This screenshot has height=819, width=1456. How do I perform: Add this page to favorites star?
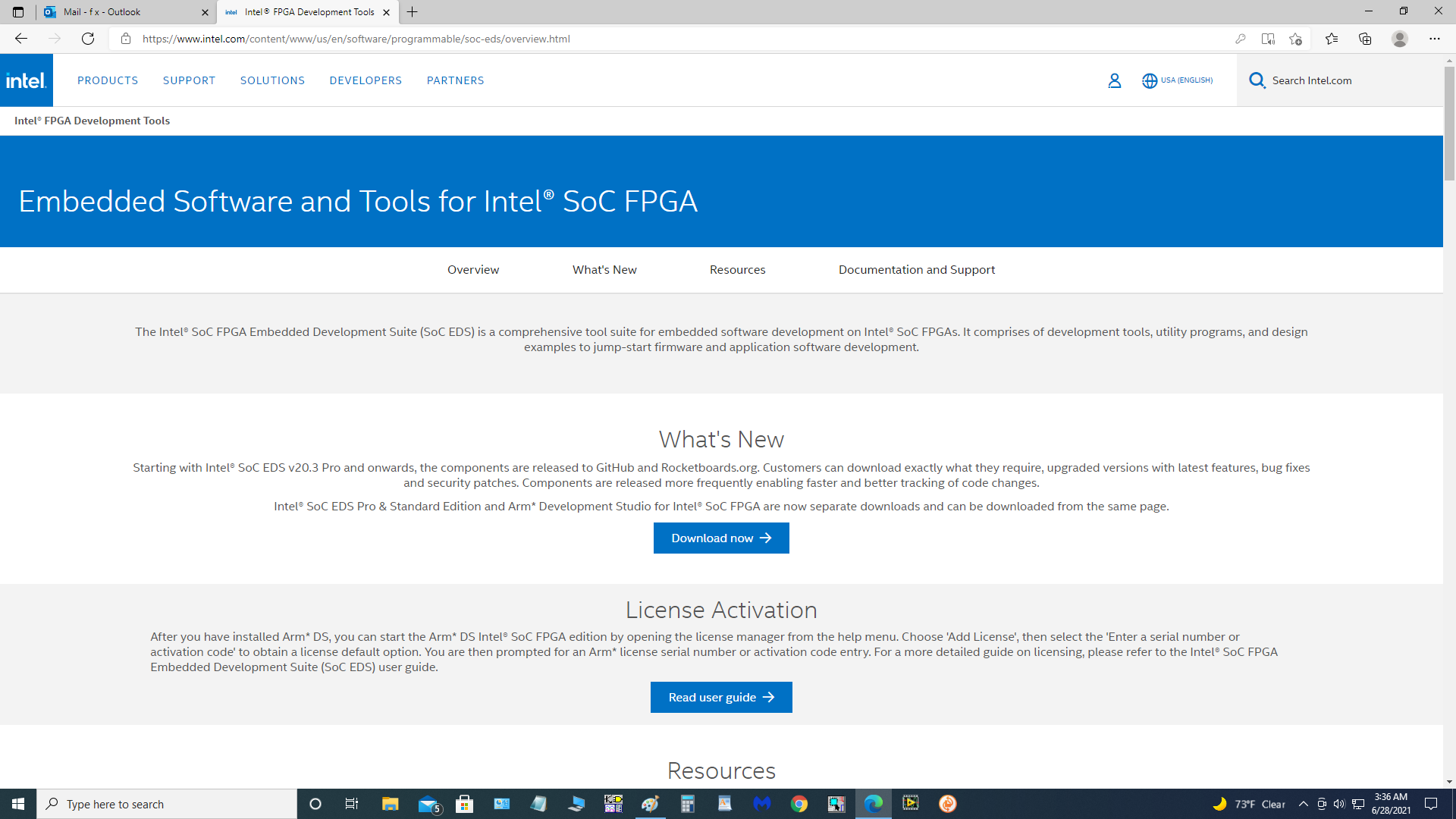[x=1295, y=39]
